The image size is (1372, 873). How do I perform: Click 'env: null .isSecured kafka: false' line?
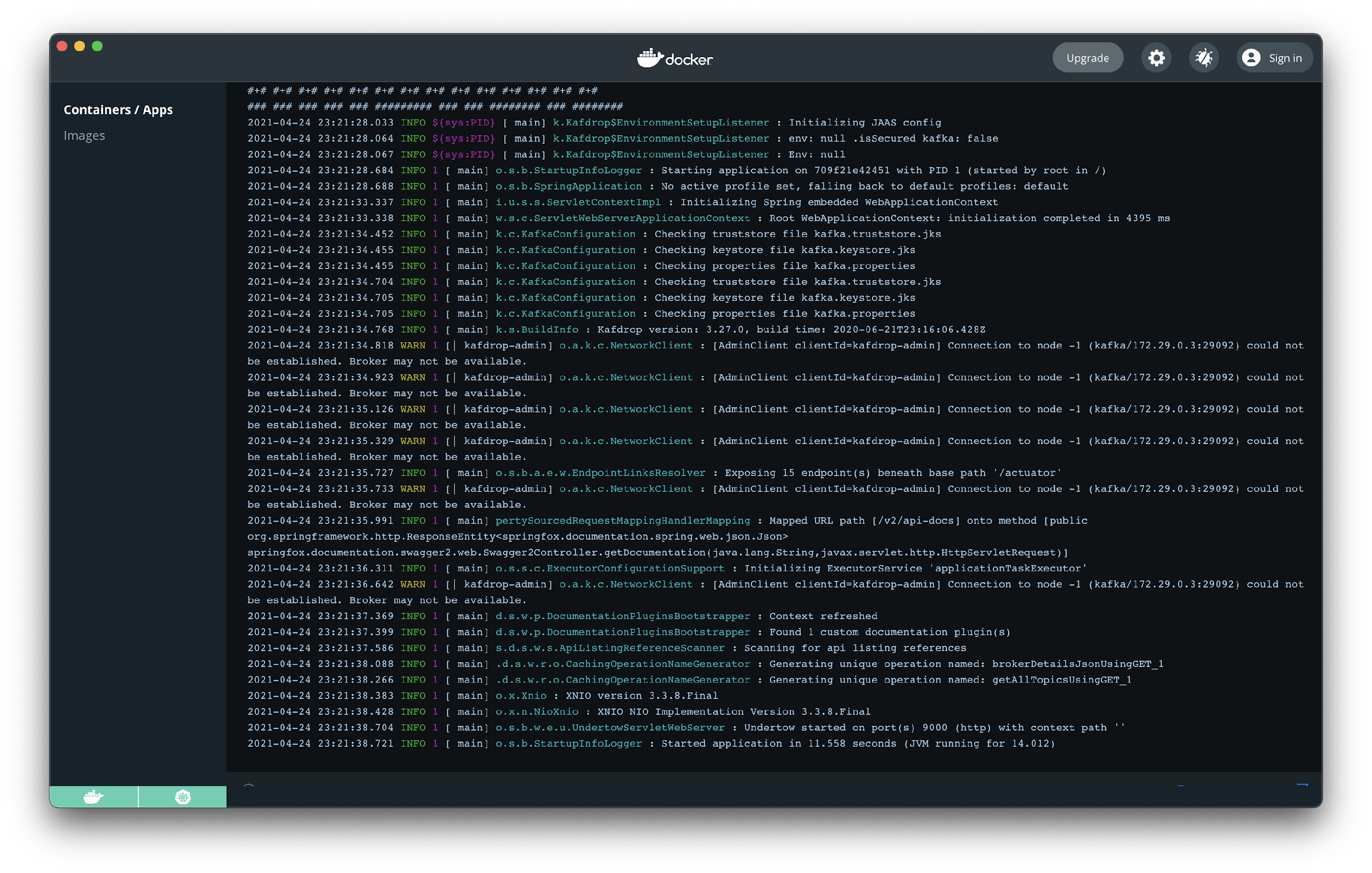pyautogui.click(x=623, y=138)
